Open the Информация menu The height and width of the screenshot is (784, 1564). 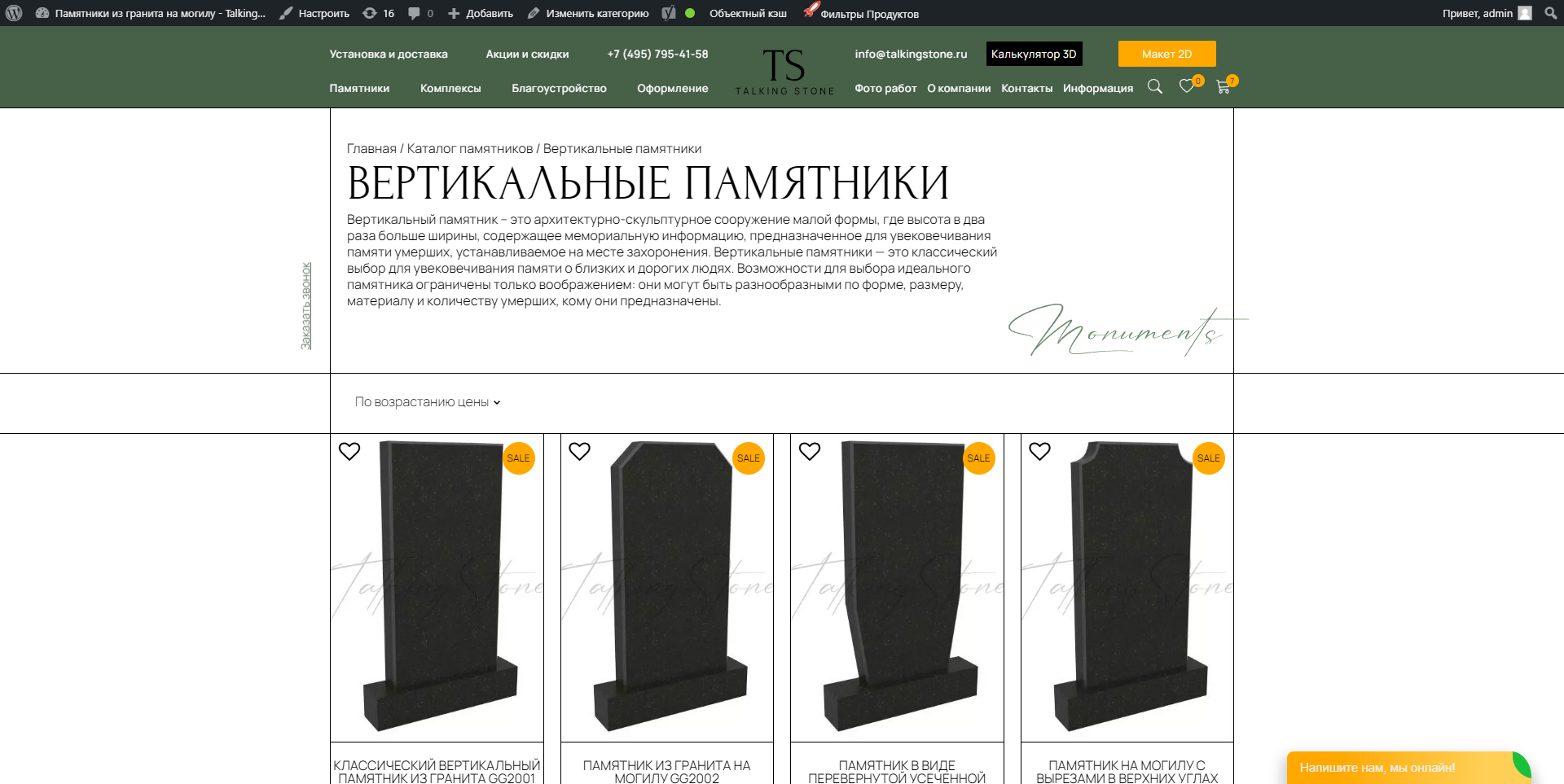1098,88
